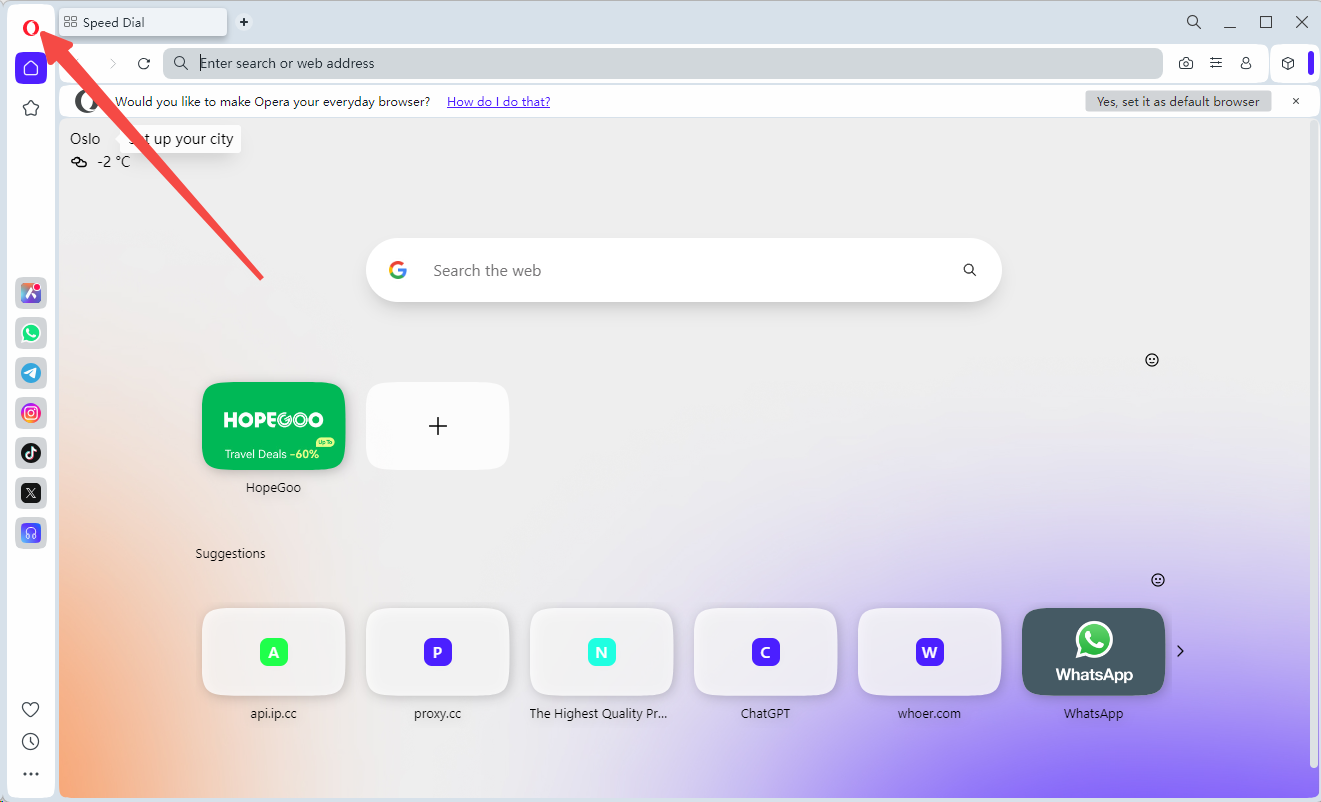Open the ChatGPT suggestion tile
The height and width of the screenshot is (802, 1321).
point(765,652)
